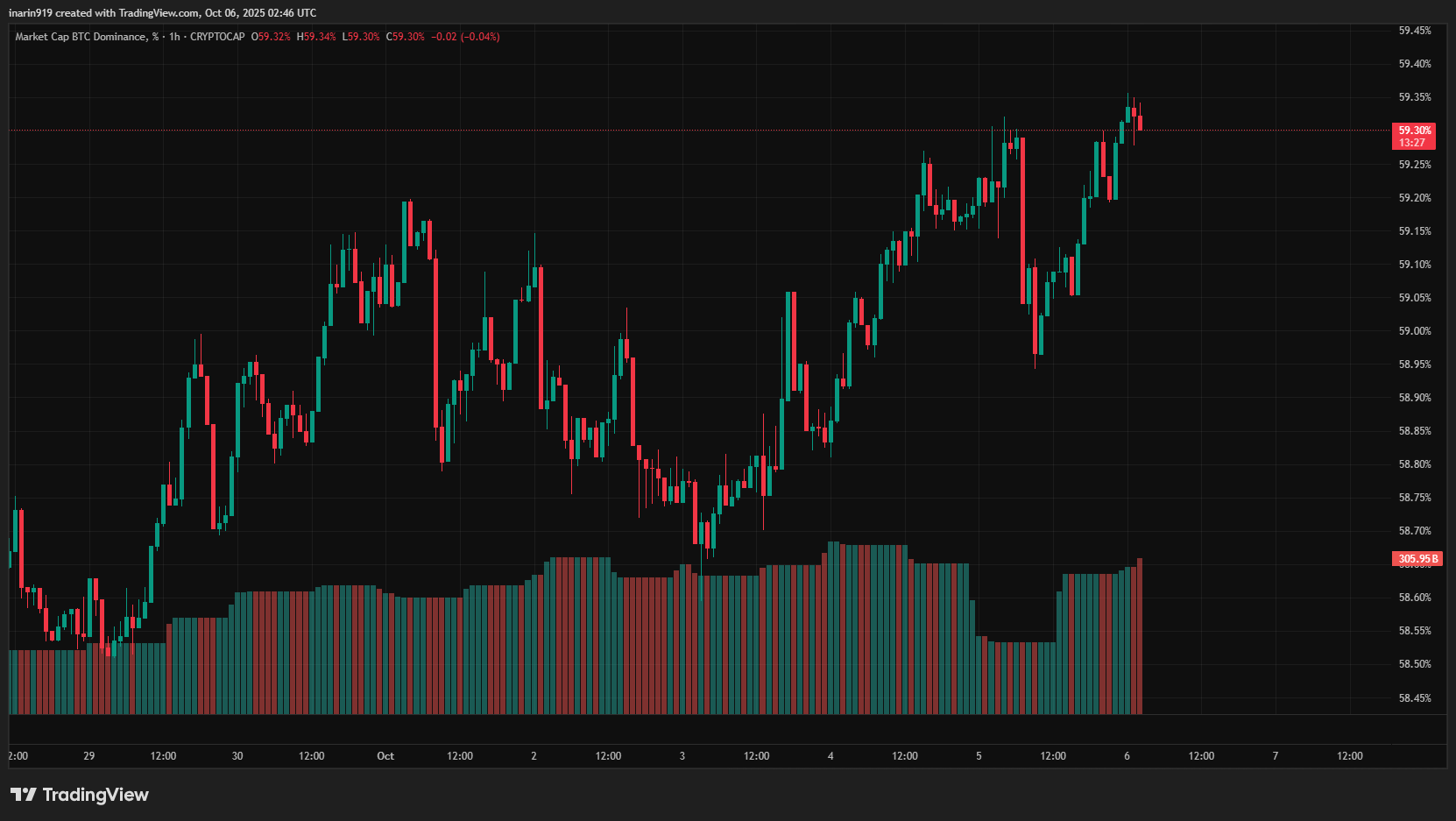Click the 'Oct' label on time axis

385,756
